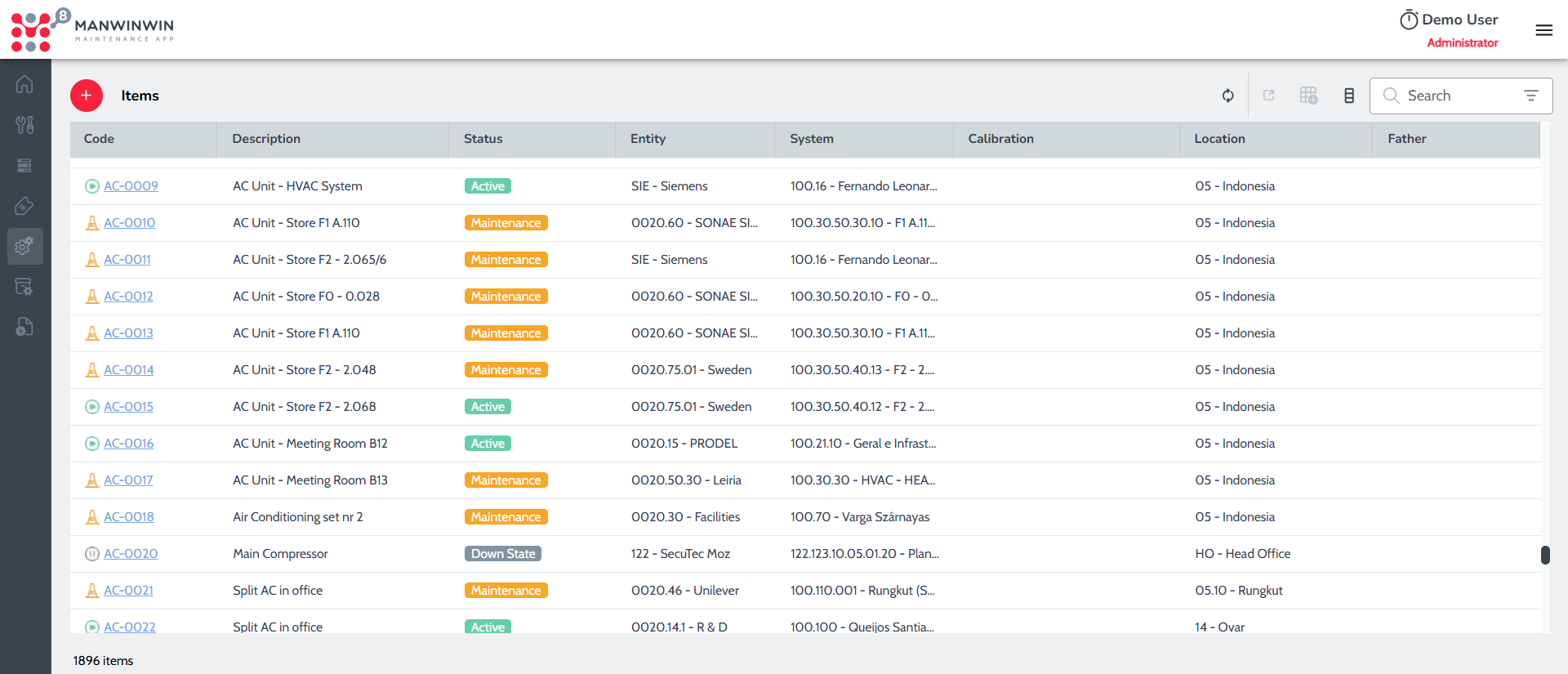Open item AC-0012 link

pos(128,297)
